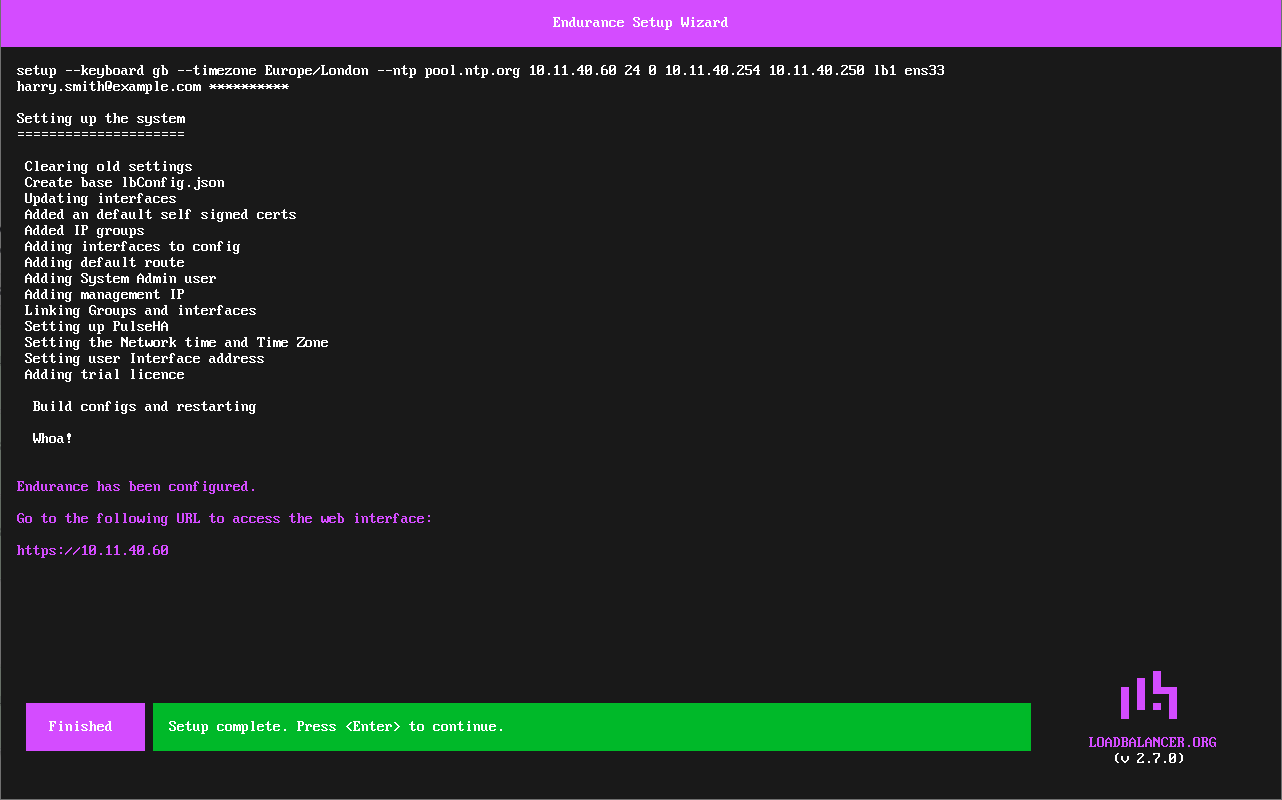The width and height of the screenshot is (1282, 800).
Task: Click 'Setting user Interface address' log line
Action: tap(145, 359)
